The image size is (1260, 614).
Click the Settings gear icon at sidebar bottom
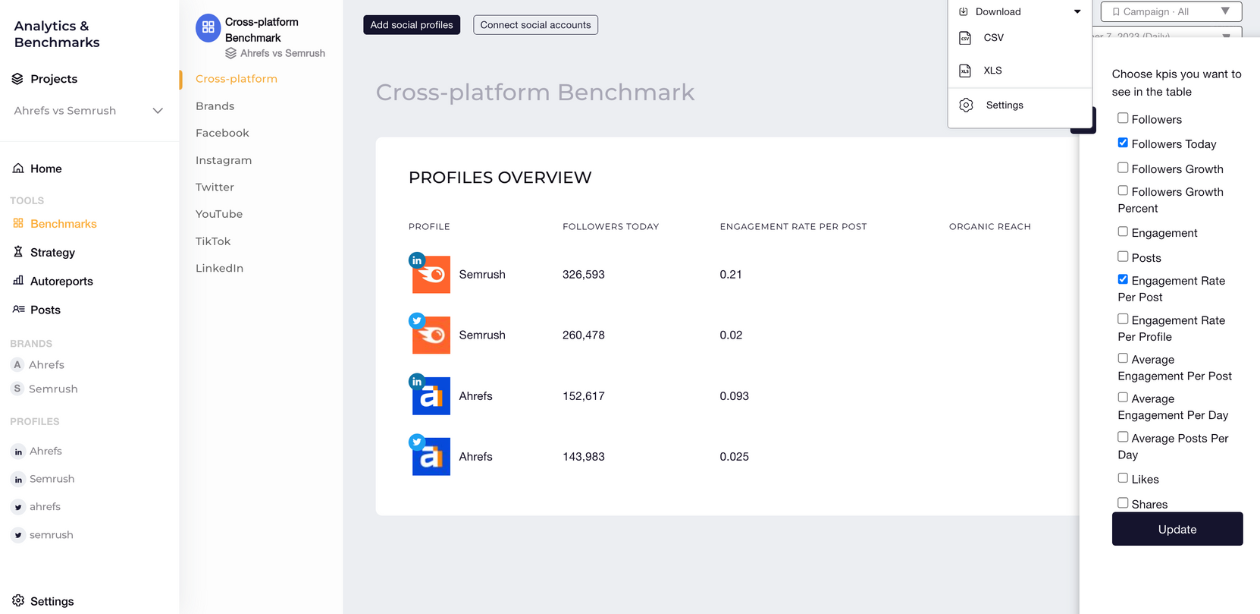[x=18, y=601]
